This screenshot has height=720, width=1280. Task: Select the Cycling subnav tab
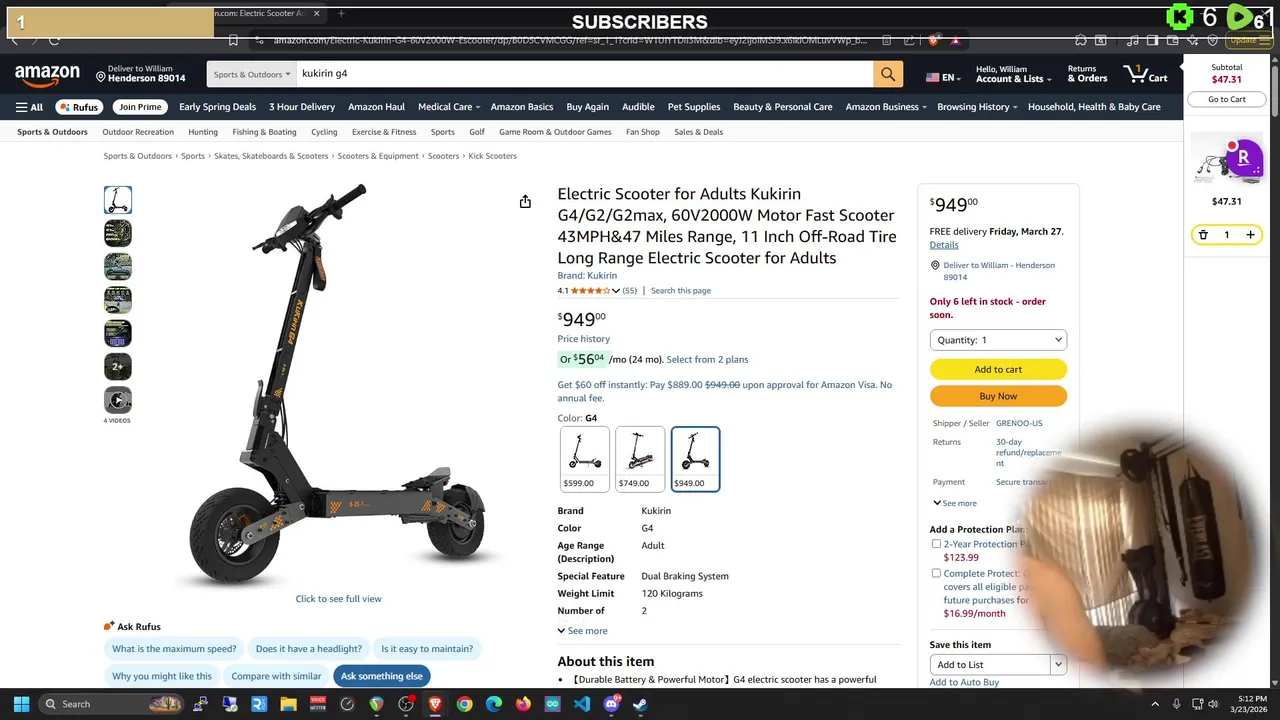click(324, 132)
